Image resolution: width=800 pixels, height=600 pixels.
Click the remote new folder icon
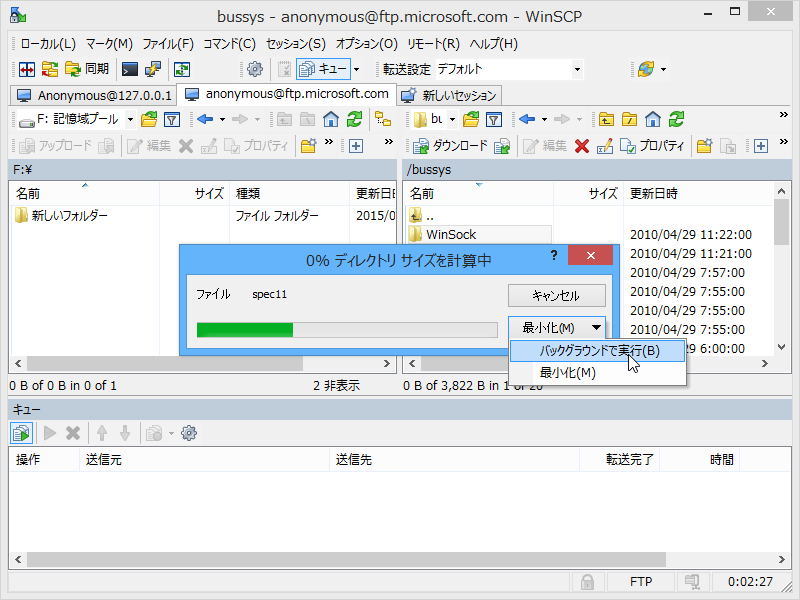point(705,146)
